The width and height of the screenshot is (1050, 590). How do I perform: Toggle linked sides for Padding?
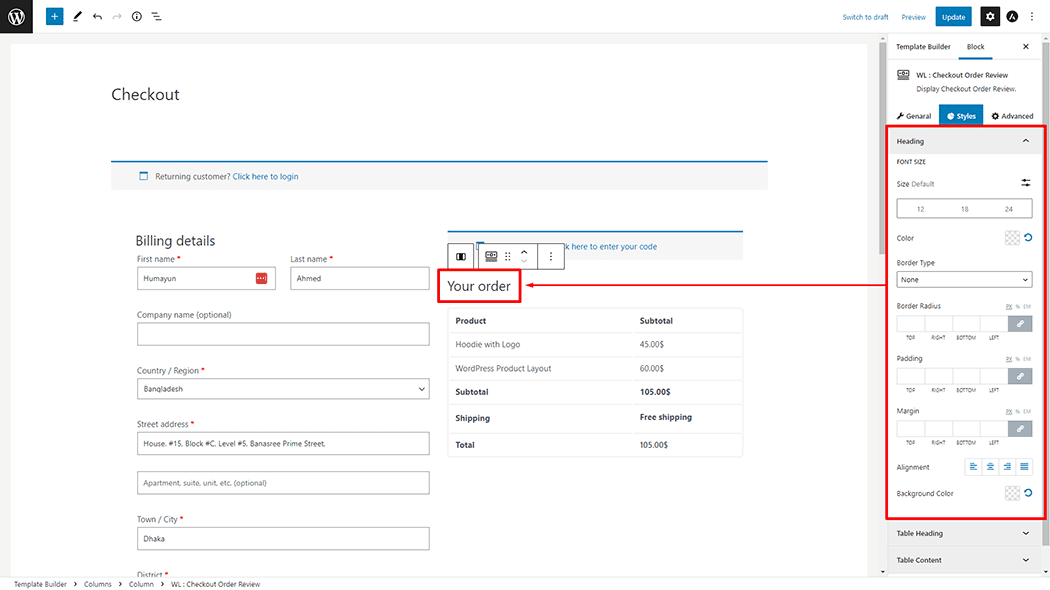click(x=1020, y=376)
